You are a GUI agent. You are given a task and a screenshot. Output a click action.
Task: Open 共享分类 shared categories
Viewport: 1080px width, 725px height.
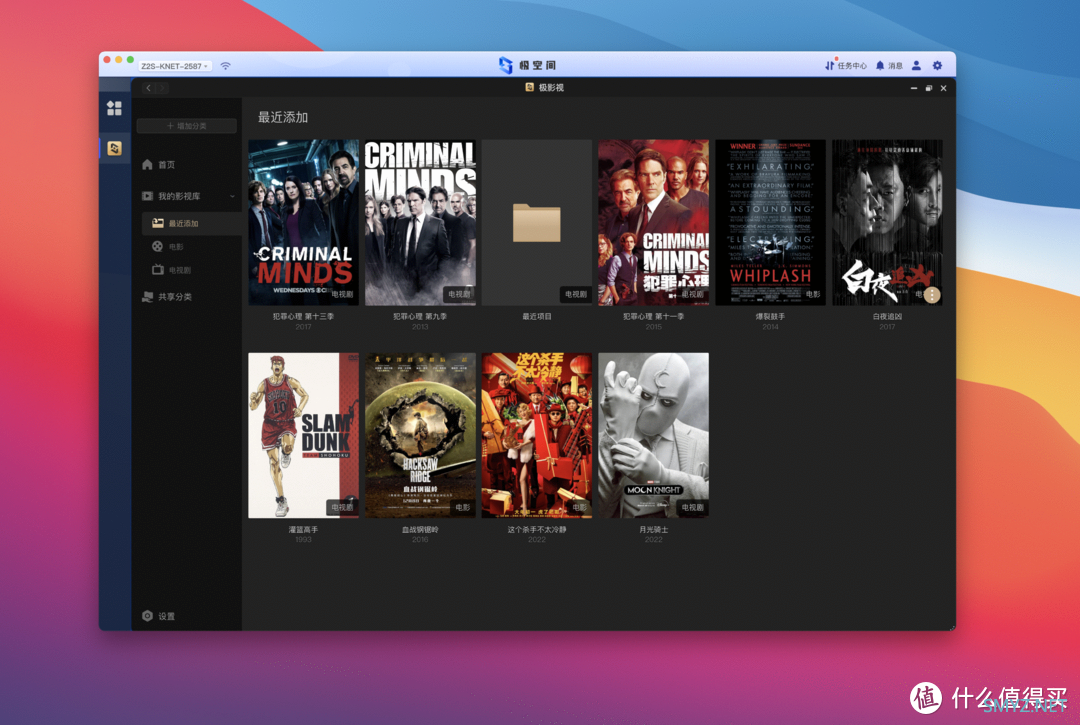167,297
